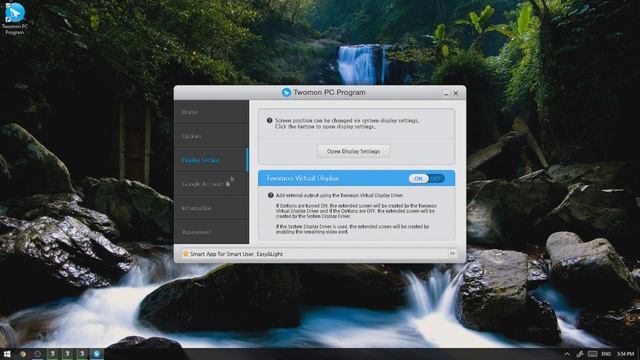Click the connection icon in system tray

point(580,354)
